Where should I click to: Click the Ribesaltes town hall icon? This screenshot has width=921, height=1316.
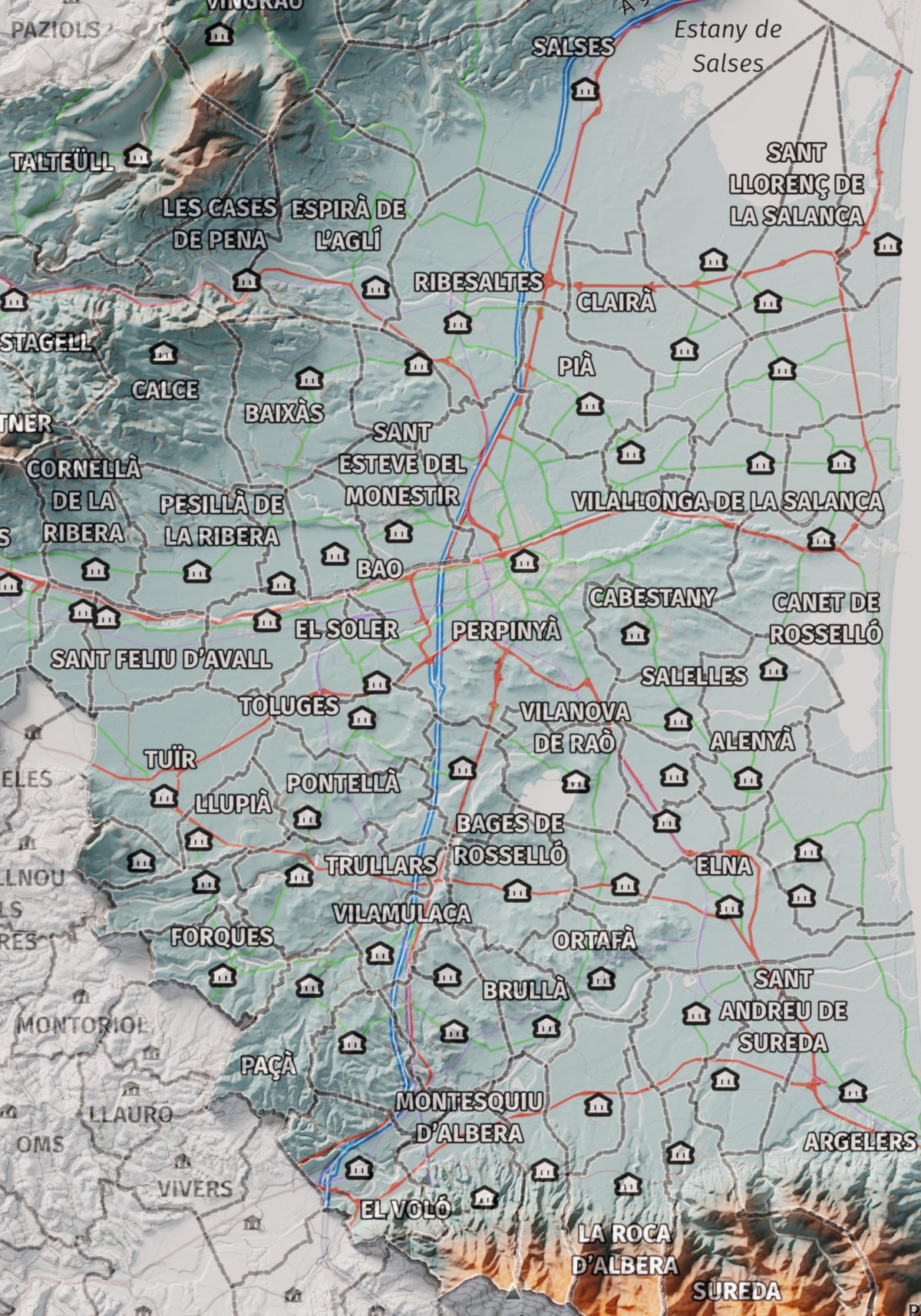(457, 322)
